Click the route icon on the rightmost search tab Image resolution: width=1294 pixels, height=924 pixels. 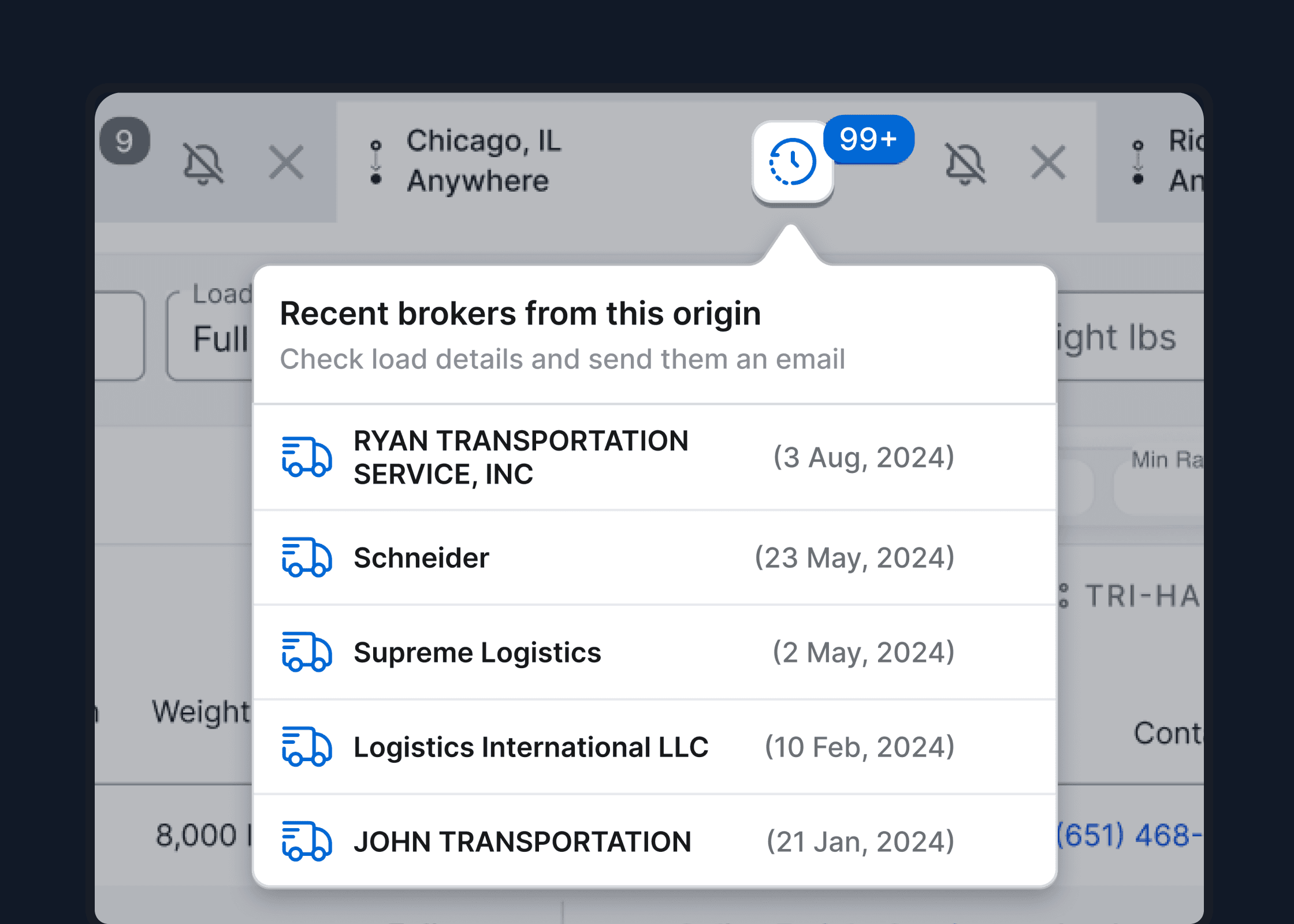pyautogui.click(x=1137, y=161)
